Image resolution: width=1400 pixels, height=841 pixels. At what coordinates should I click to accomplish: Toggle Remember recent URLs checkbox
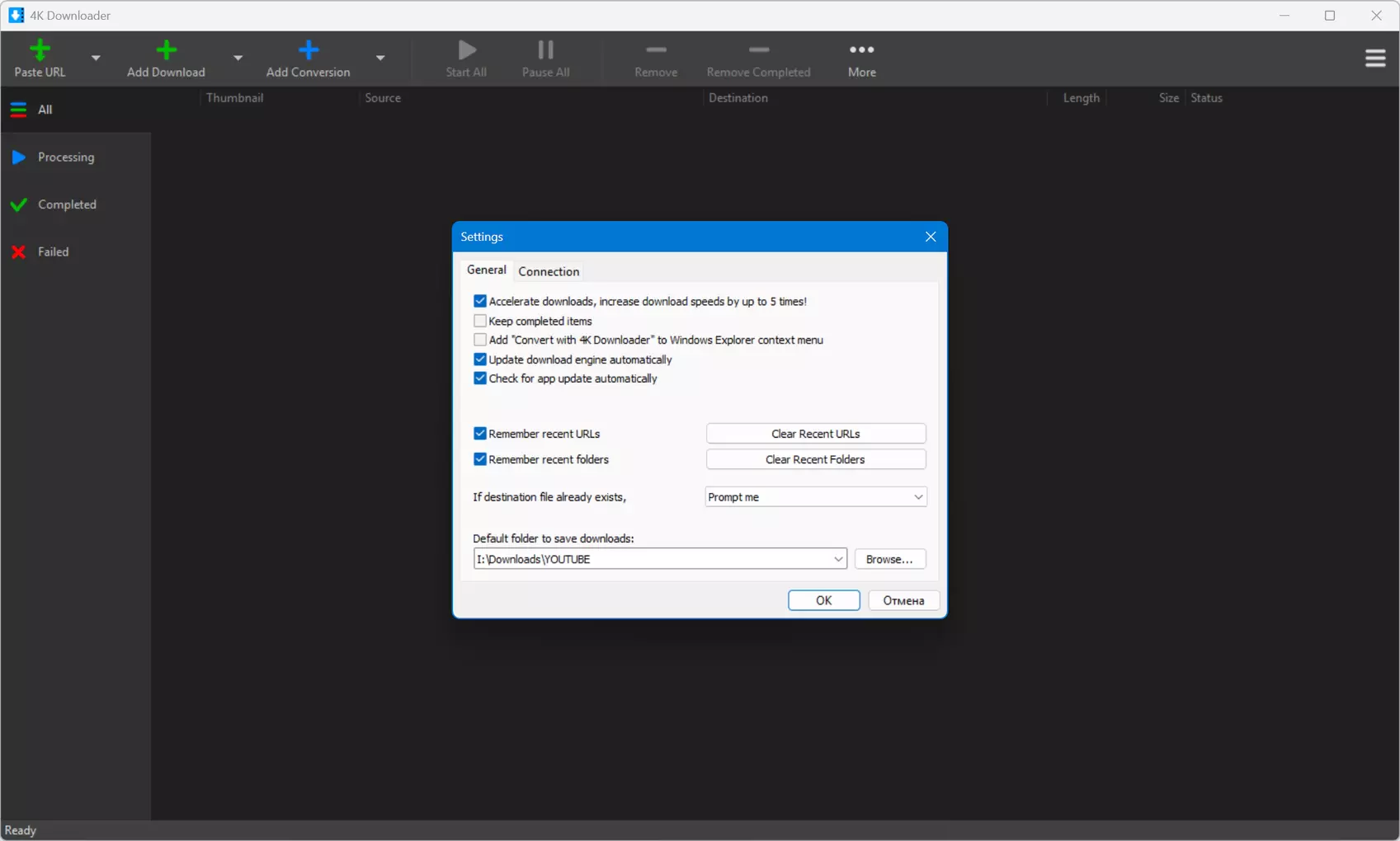pos(480,434)
